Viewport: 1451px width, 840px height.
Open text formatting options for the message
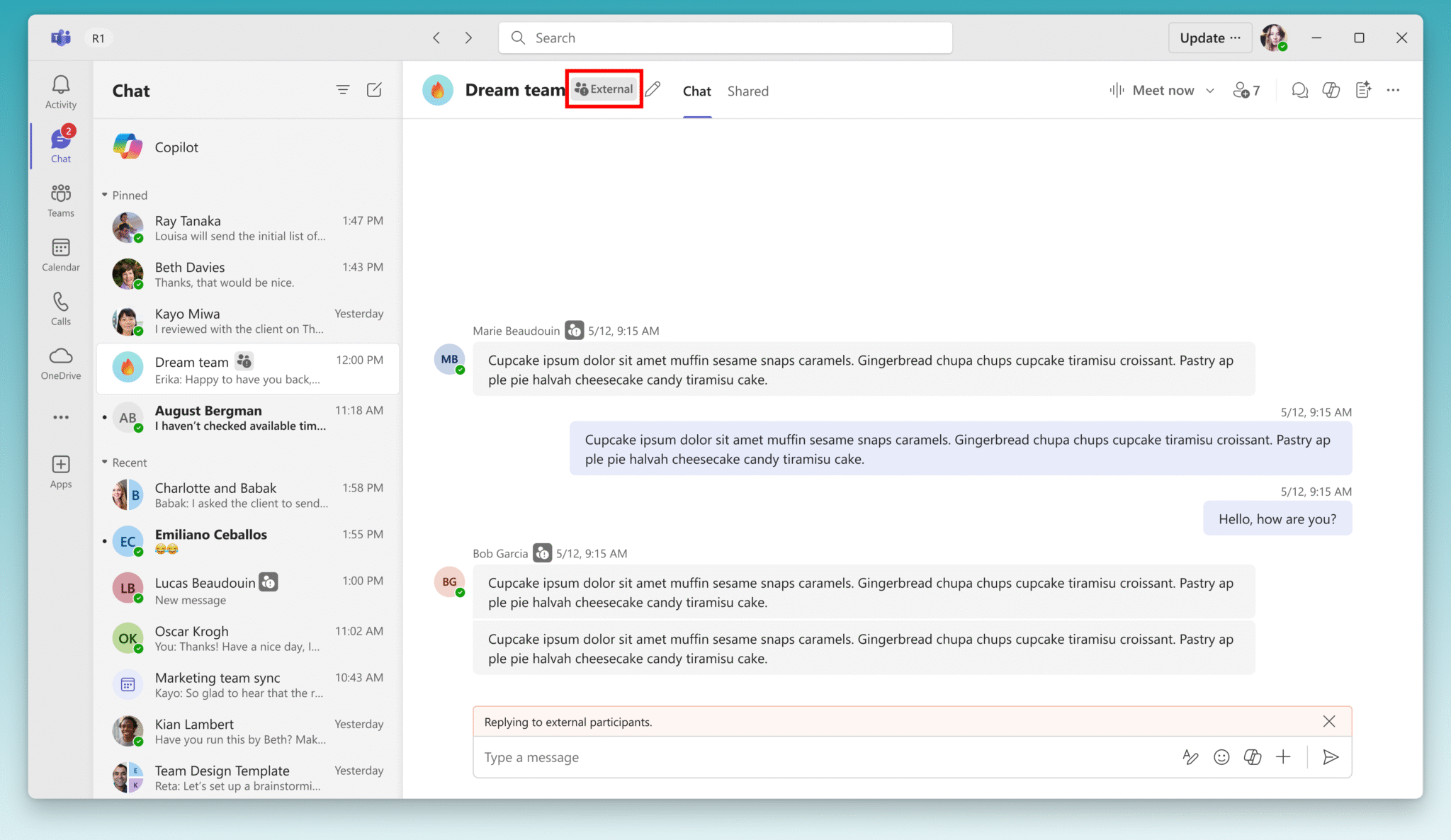1191,756
